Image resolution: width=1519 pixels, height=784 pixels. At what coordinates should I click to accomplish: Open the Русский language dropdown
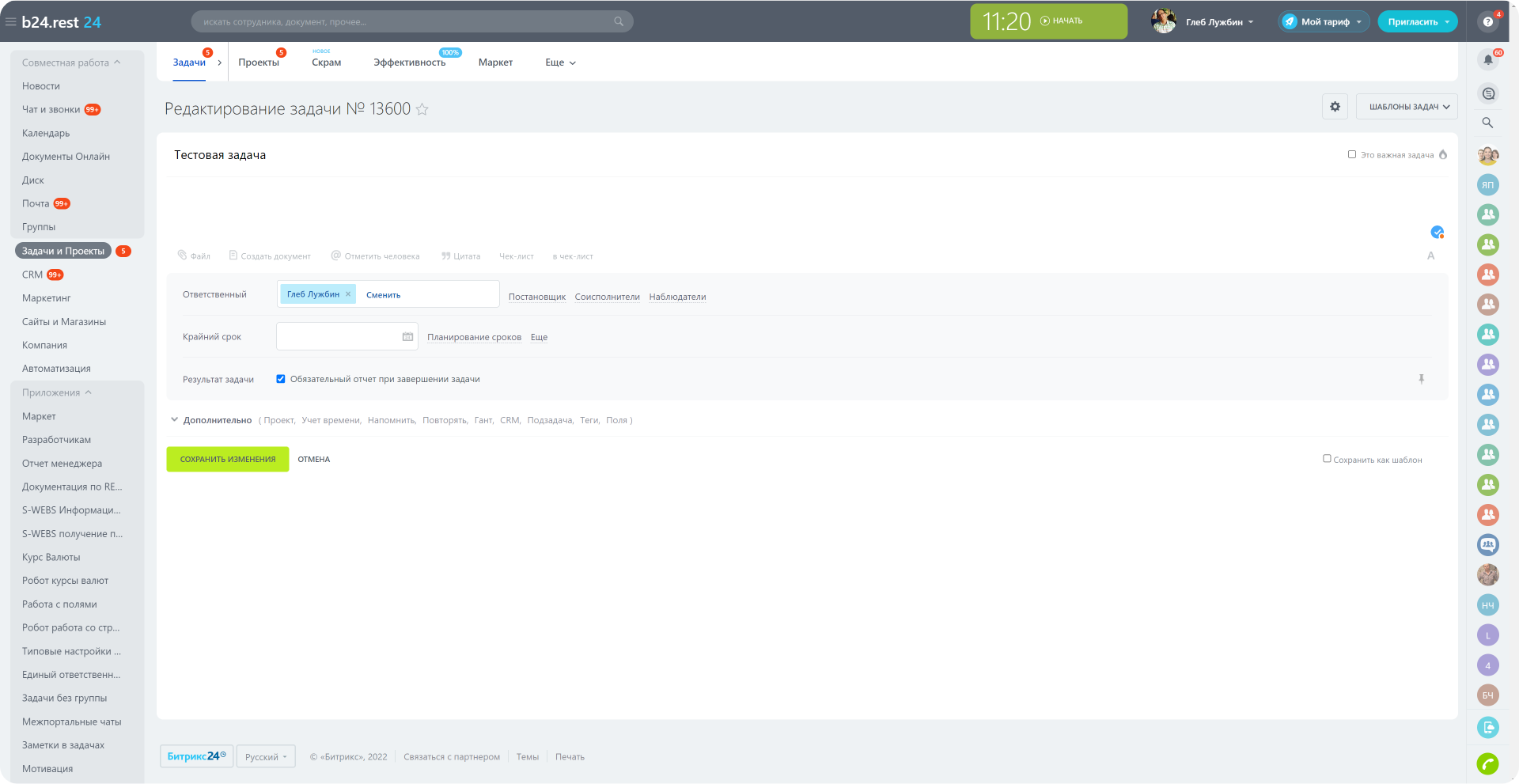[266, 757]
